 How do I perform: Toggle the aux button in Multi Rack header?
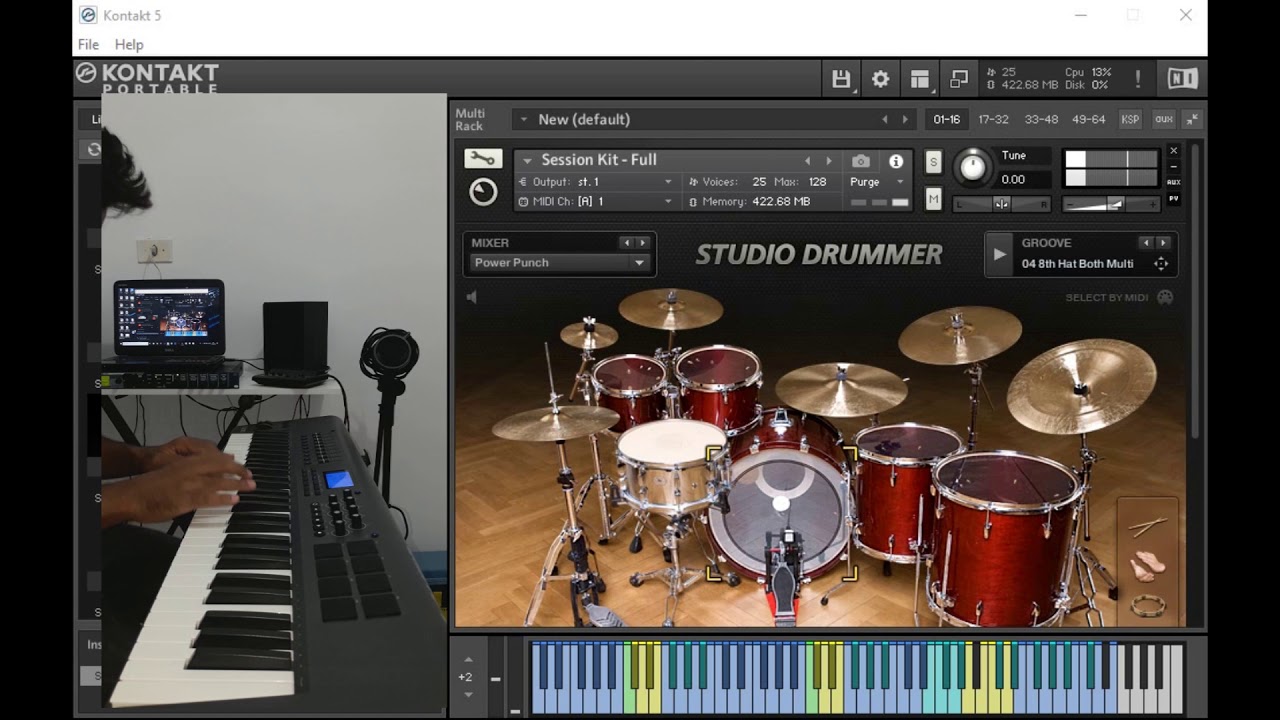(x=1163, y=119)
